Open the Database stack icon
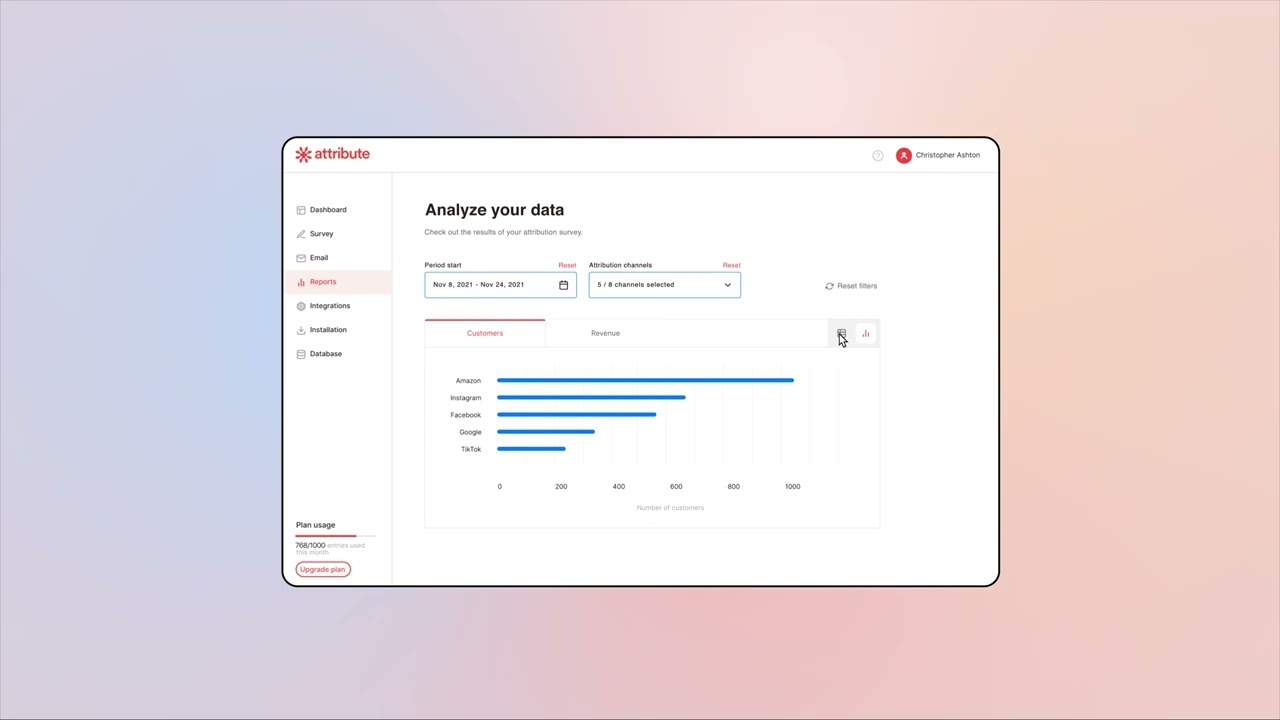This screenshot has height=720, width=1280. coord(301,353)
